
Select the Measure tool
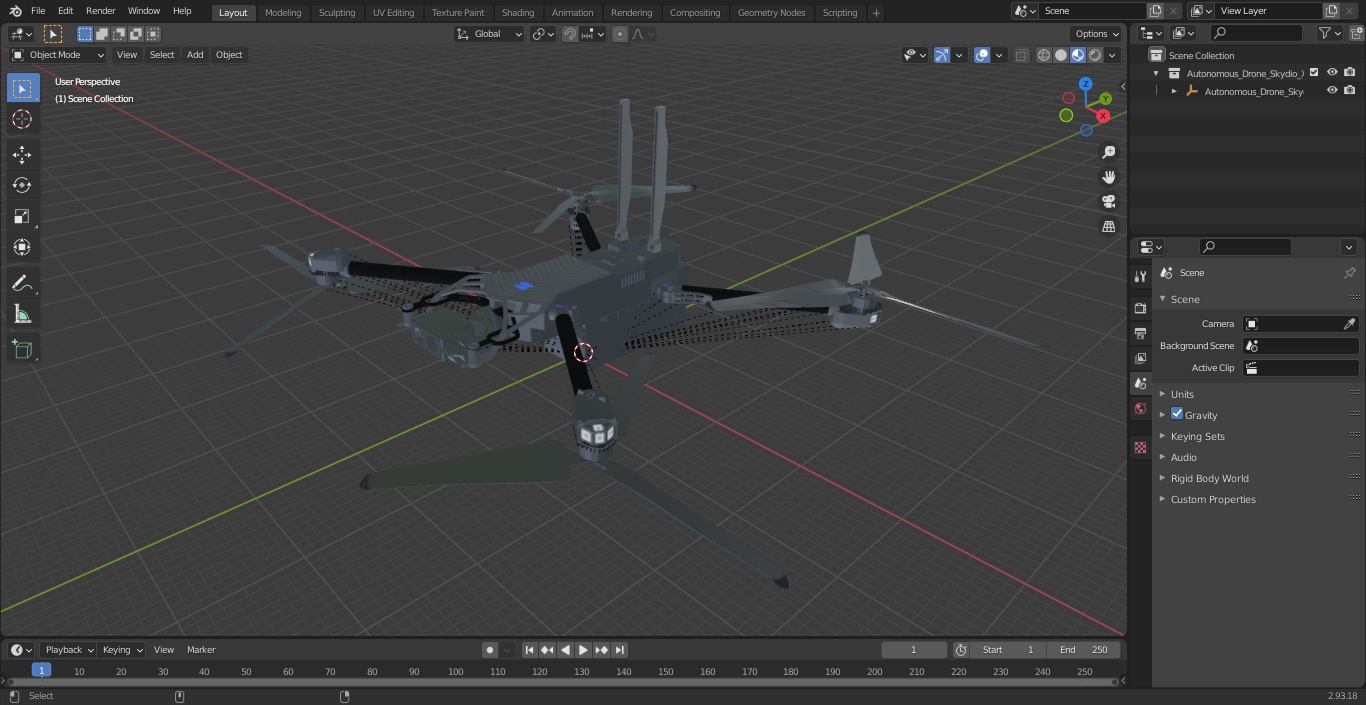tap(22, 315)
